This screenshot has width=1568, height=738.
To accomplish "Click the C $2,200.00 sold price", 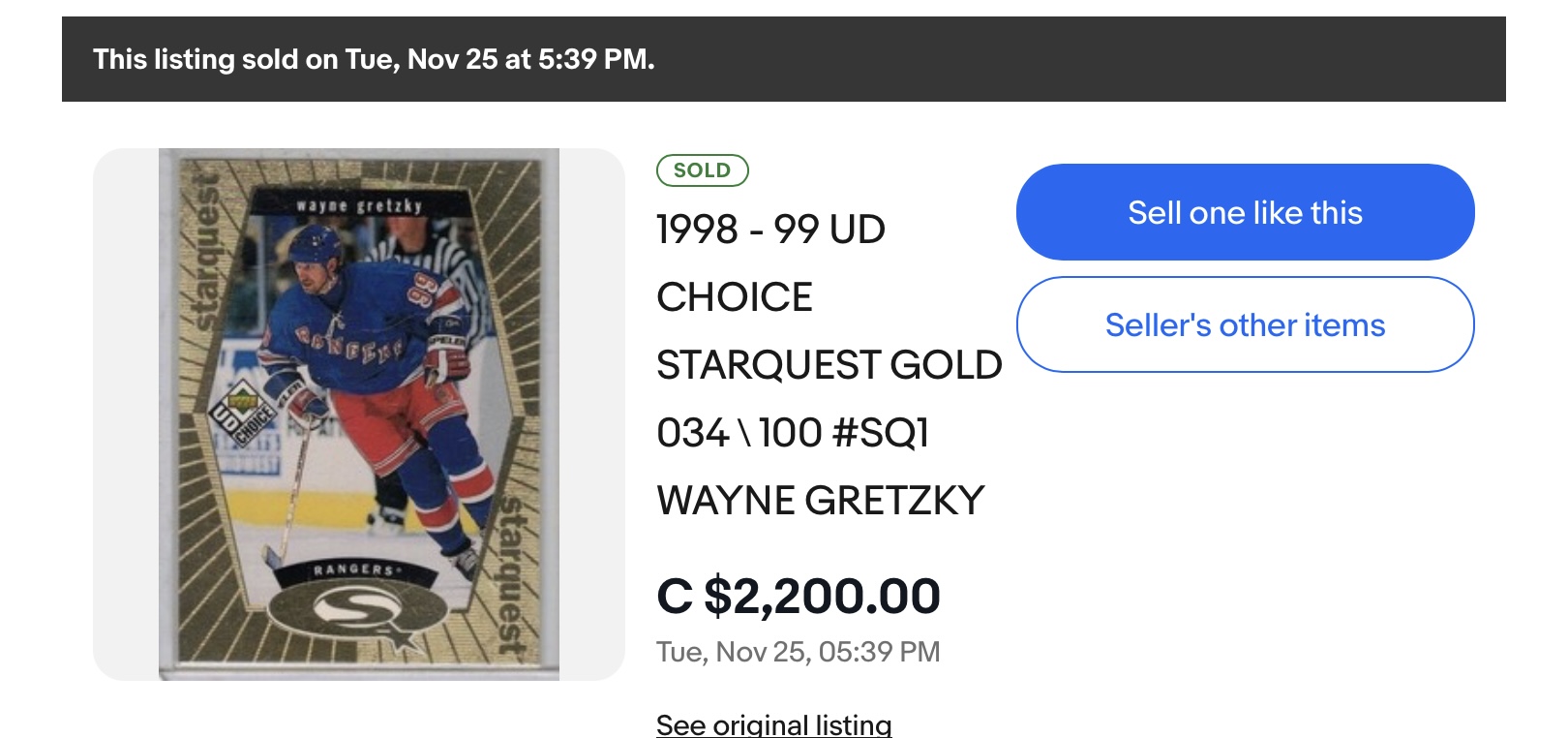I will click(x=798, y=596).
